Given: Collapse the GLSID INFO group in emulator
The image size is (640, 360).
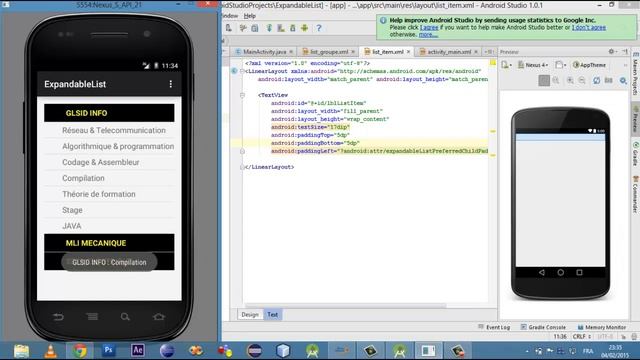Looking at the screenshot, I should click(109, 113).
